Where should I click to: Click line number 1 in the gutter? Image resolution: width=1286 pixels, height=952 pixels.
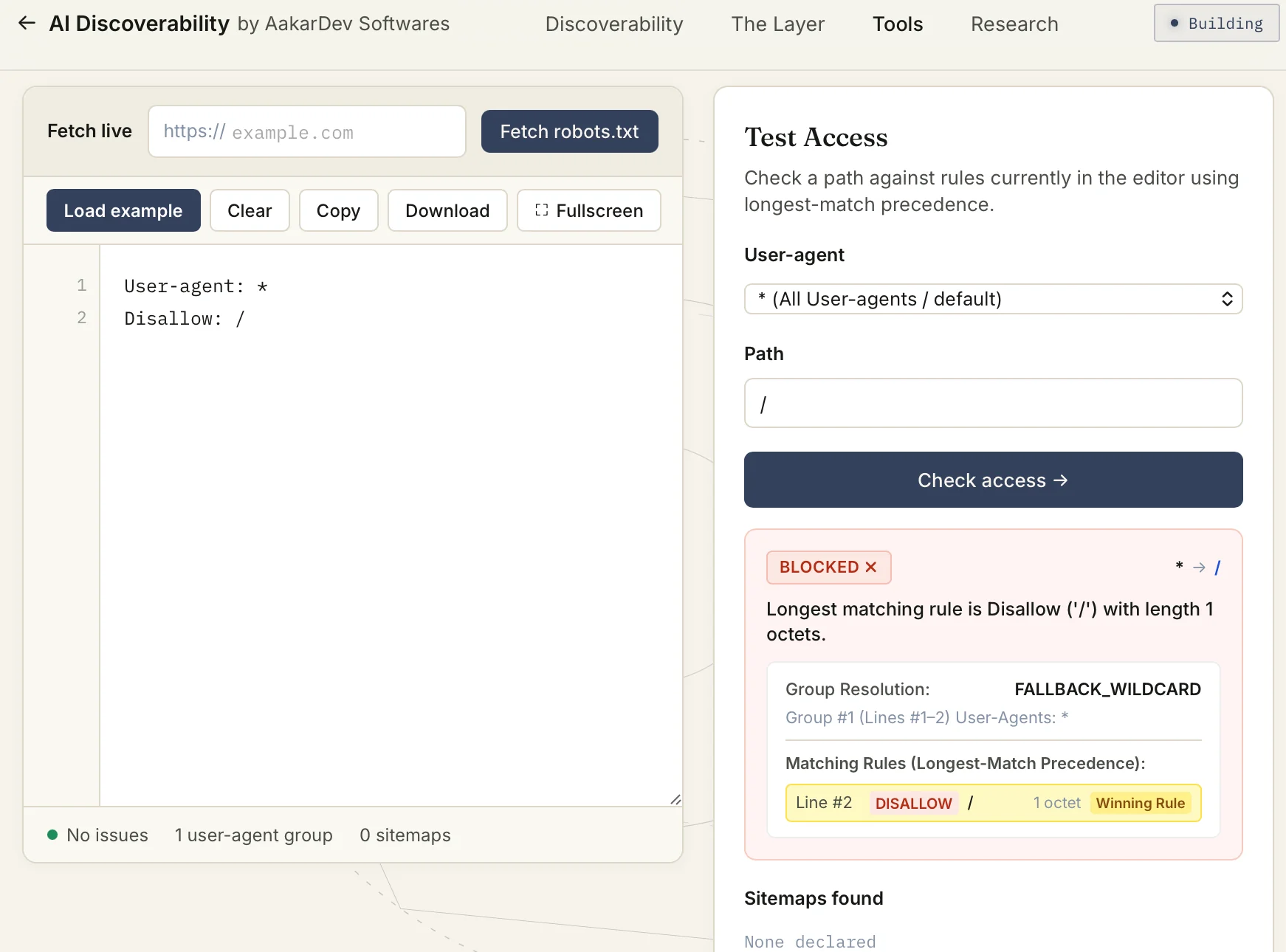(x=82, y=286)
